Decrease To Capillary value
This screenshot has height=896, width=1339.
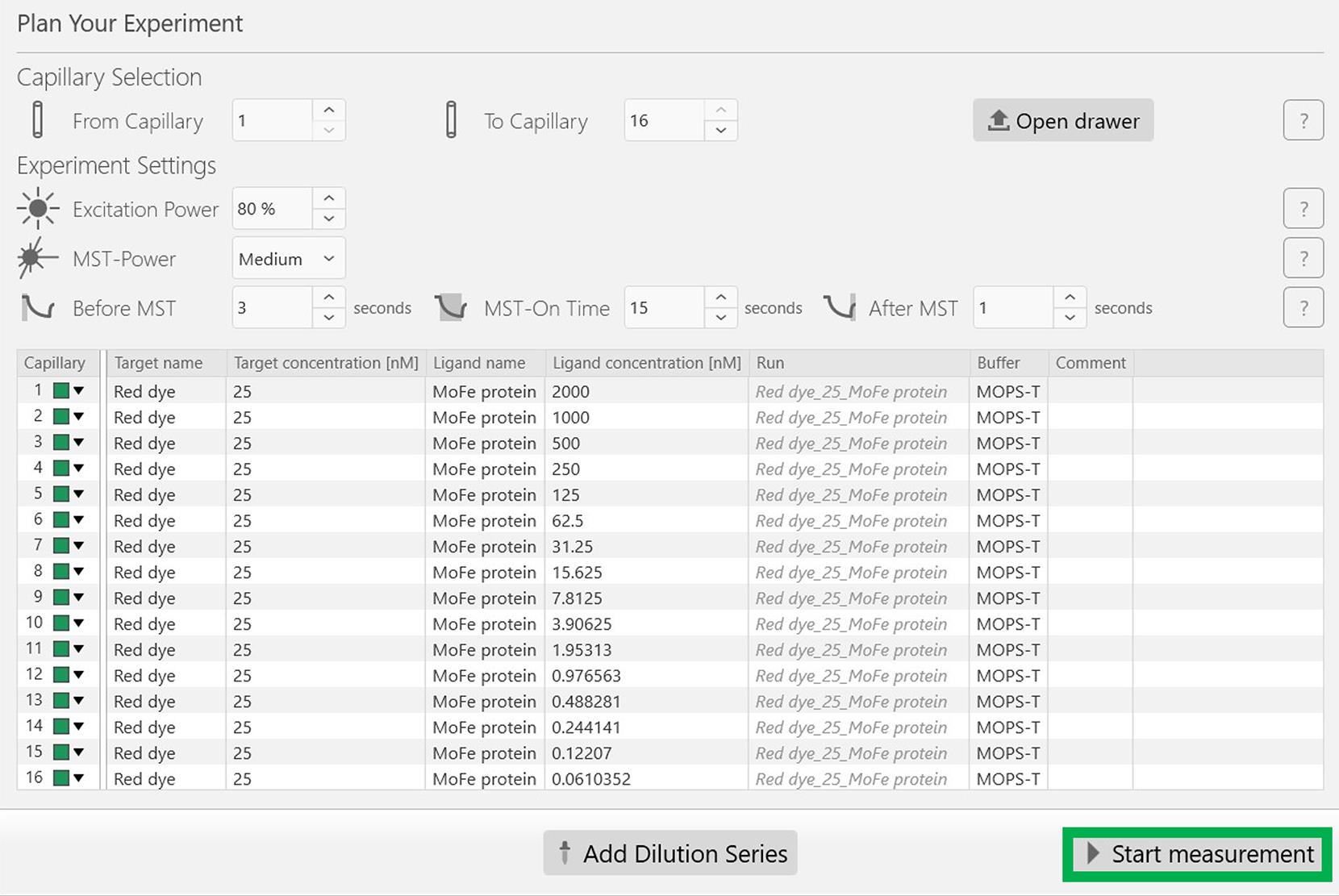click(x=721, y=131)
